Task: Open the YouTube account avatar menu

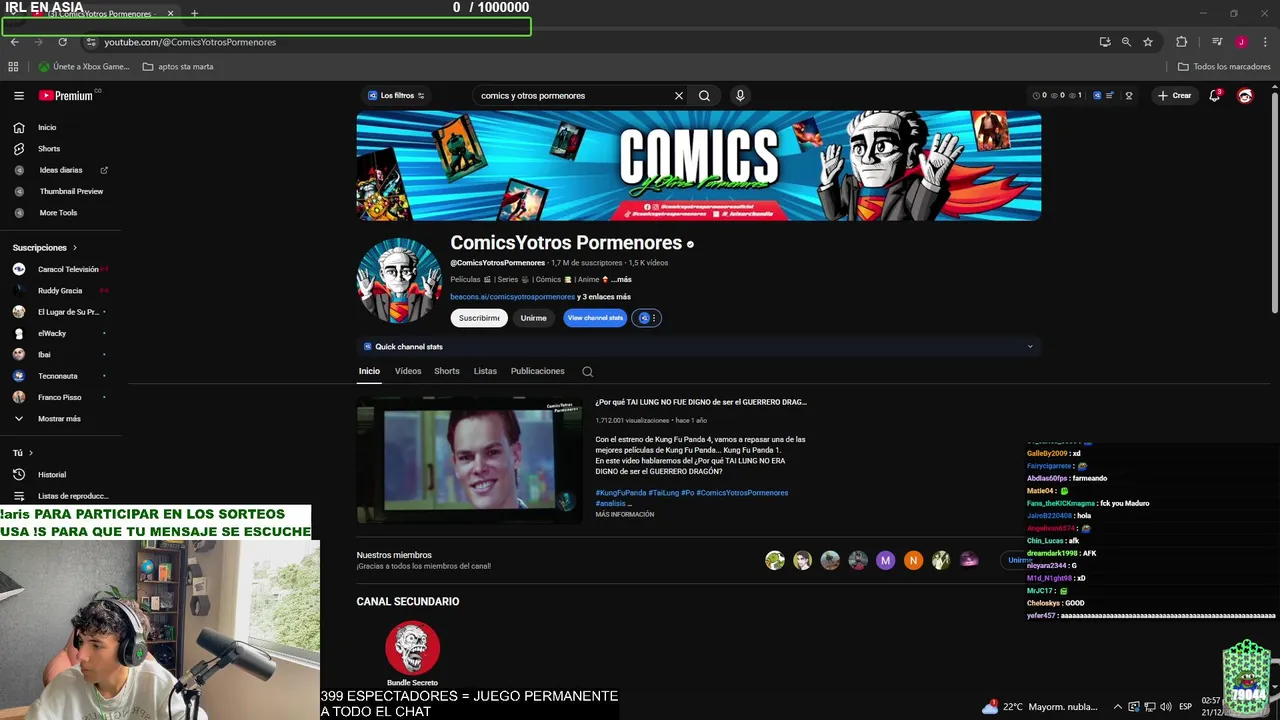Action: [x=1245, y=96]
